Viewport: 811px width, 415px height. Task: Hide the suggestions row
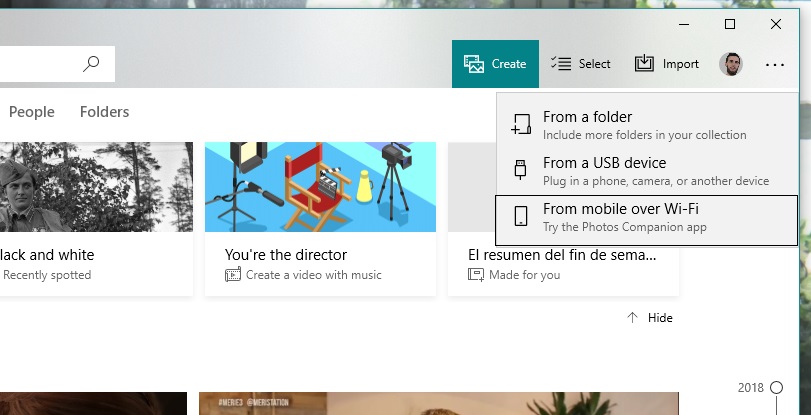tap(650, 318)
